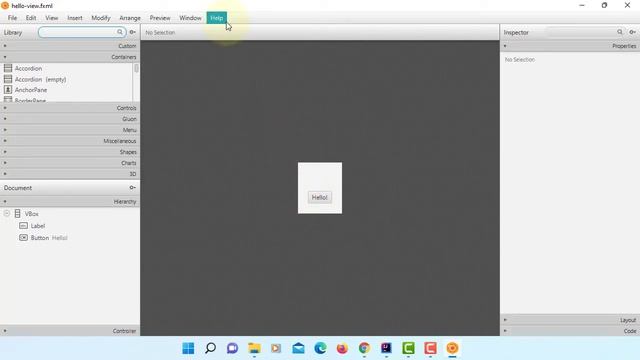Expand the Controls library section
Screen dimensions: 640x360
pyautogui.click(x=70, y=108)
